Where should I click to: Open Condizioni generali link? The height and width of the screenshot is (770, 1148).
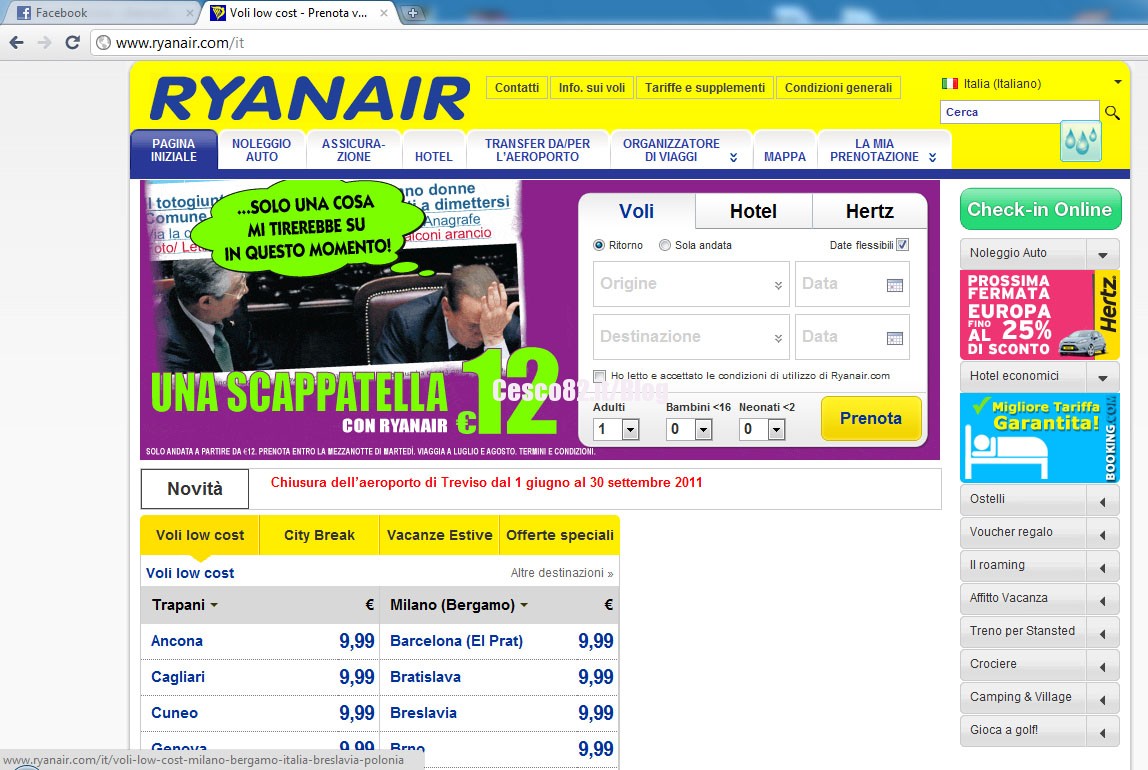click(838, 88)
